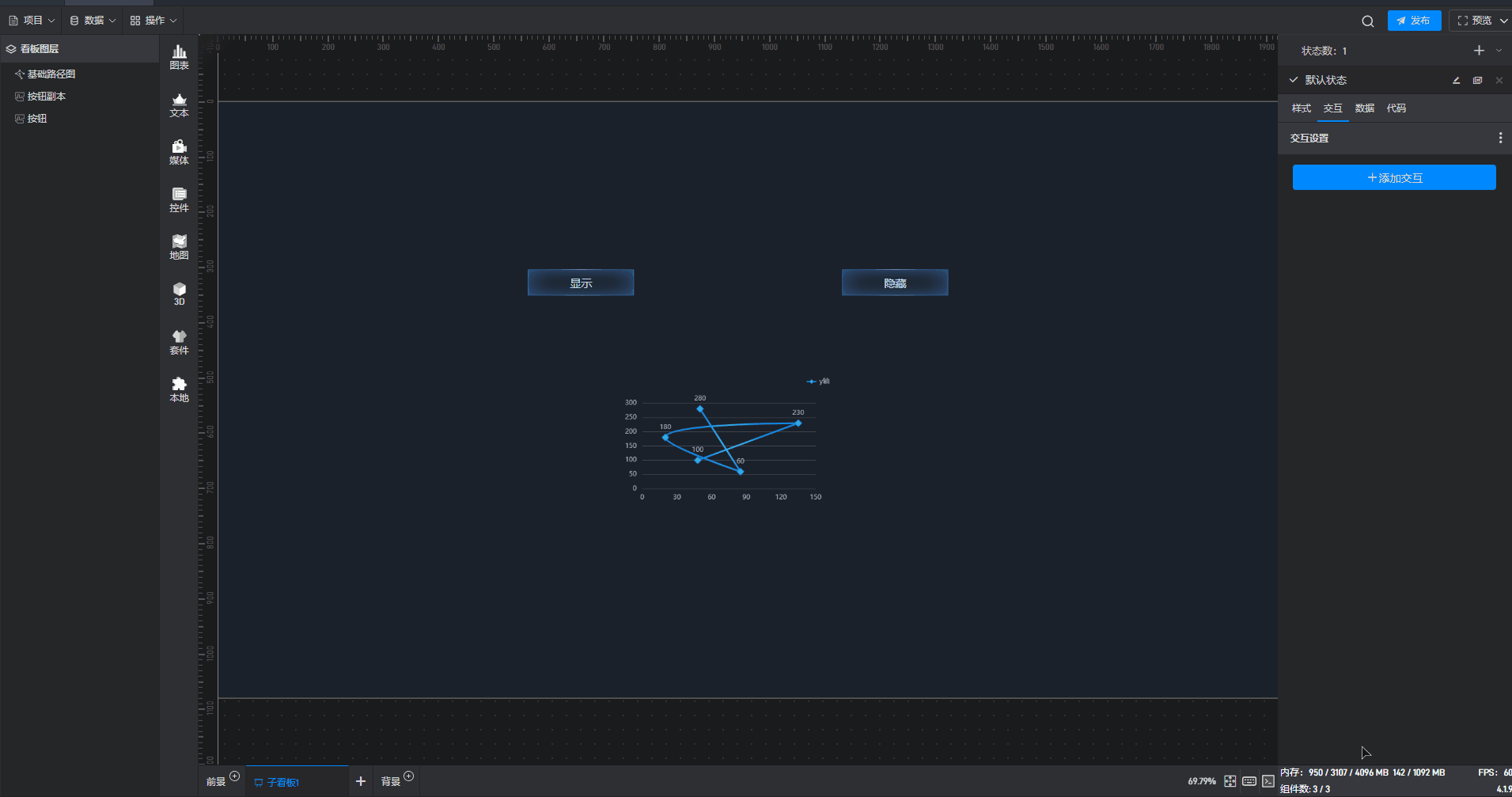Click the circled plus beside 前景
The height and width of the screenshot is (797, 1512).
coord(234,776)
